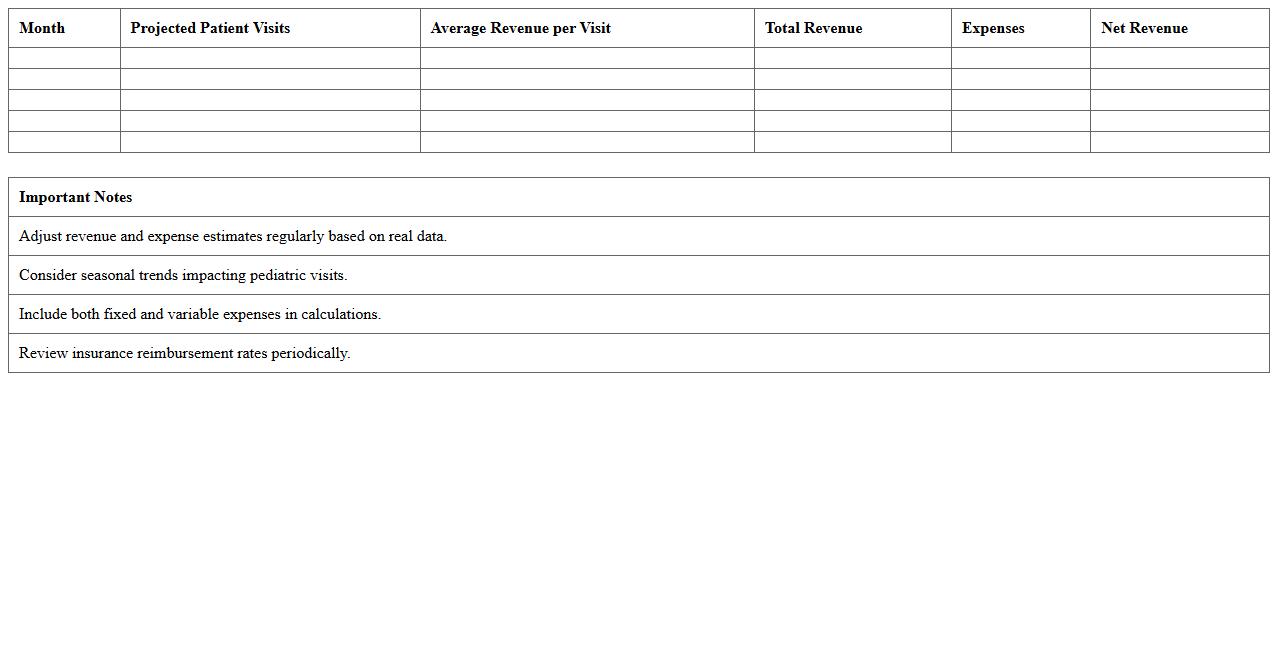Screen dimensions: 1278x650
Task: Select the third empty cell under Expenses
Action: click(x=1020, y=100)
